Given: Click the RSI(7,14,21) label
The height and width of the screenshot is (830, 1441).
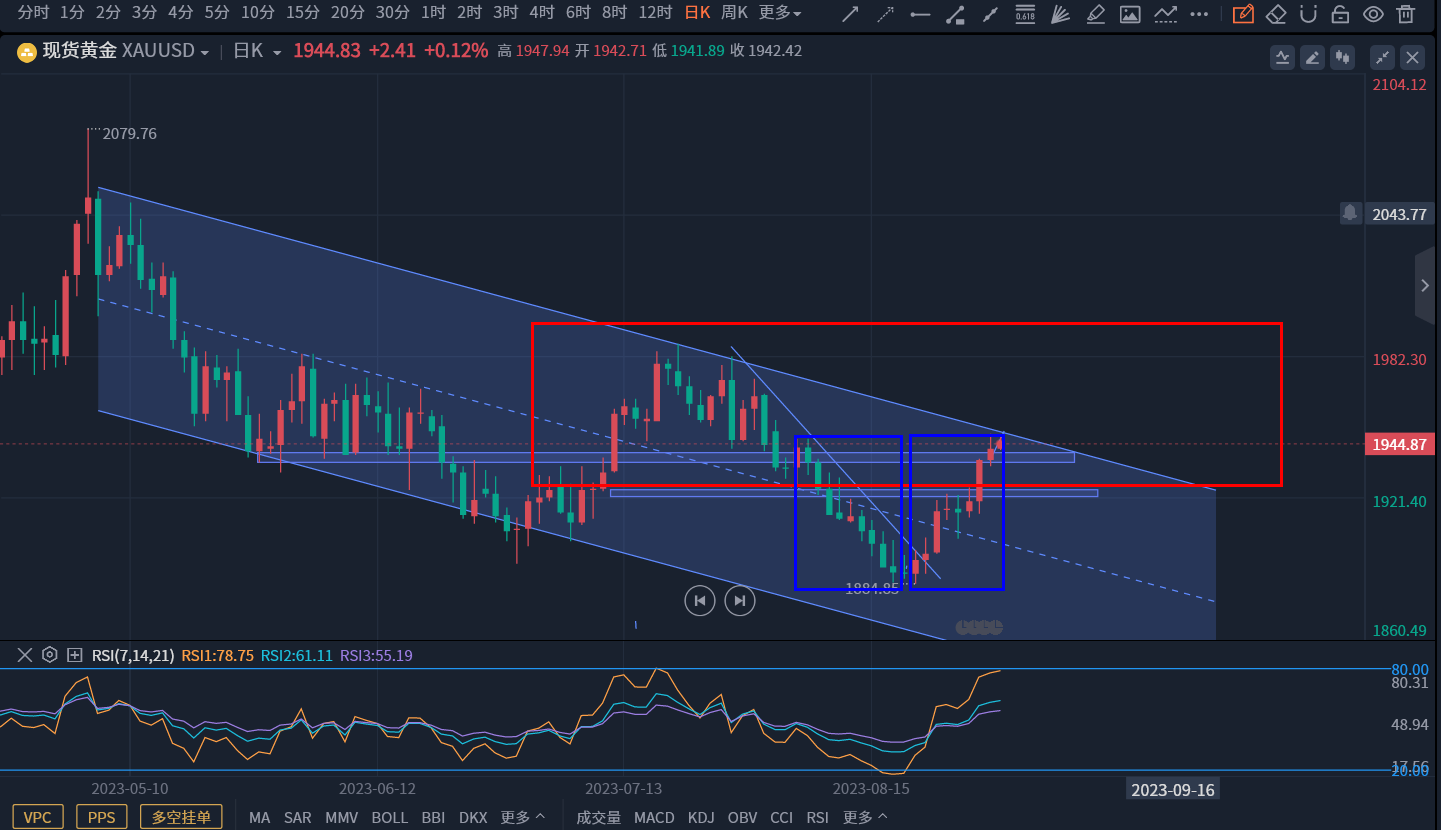Looking at the screenshot, I should click(x=133, y=655).
